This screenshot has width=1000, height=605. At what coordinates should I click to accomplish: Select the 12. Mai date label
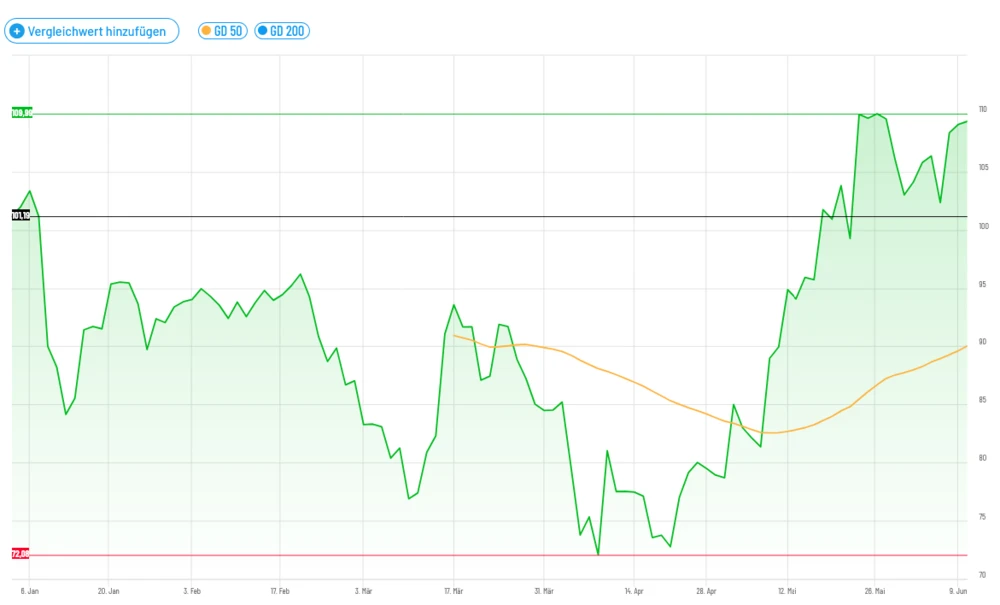pyautogui.click(x=787, y=591)
